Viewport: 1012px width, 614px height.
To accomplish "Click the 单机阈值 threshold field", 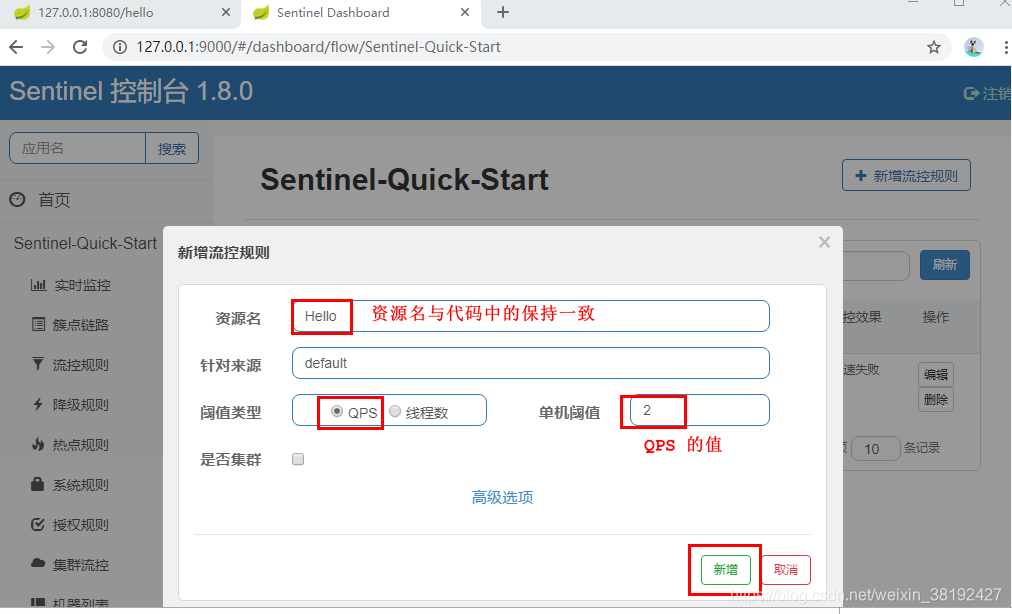I will click(x=700, y=410).
